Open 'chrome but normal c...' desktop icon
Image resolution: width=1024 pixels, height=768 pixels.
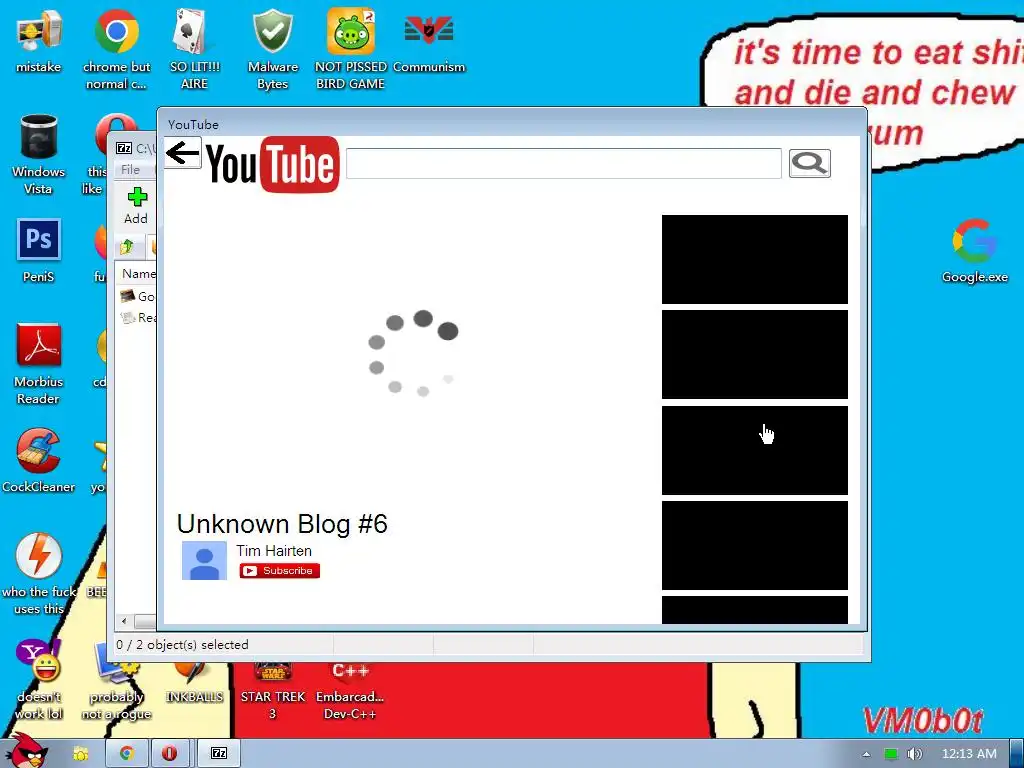tap(116, 49)
